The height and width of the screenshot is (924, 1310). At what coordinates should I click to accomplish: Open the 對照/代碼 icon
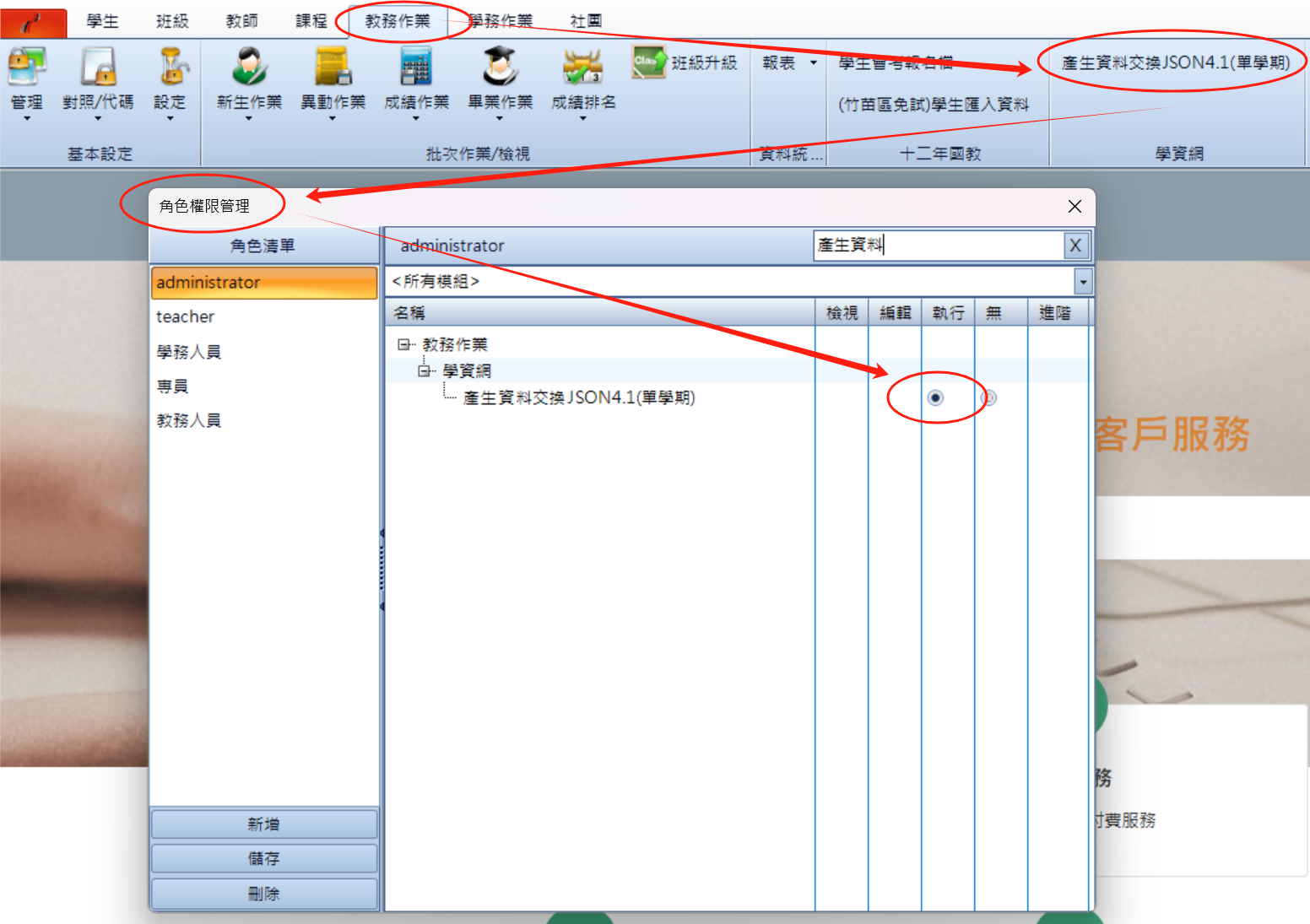[x=98, y=68]
